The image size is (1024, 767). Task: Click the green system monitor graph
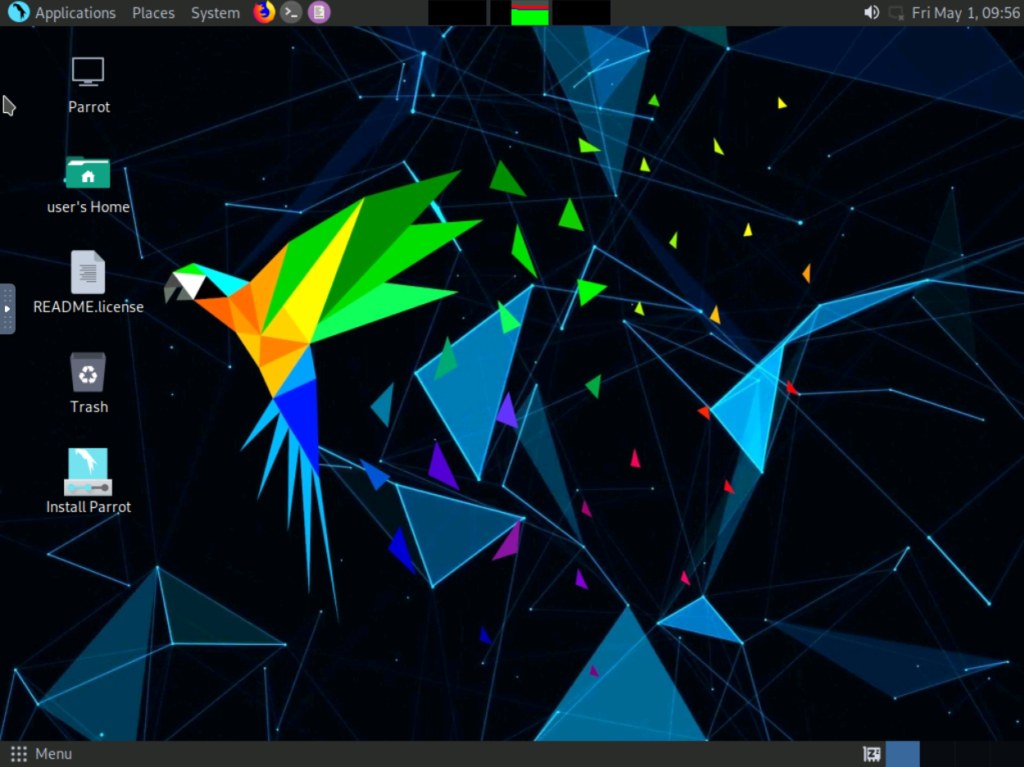click(x=530, y=14)
